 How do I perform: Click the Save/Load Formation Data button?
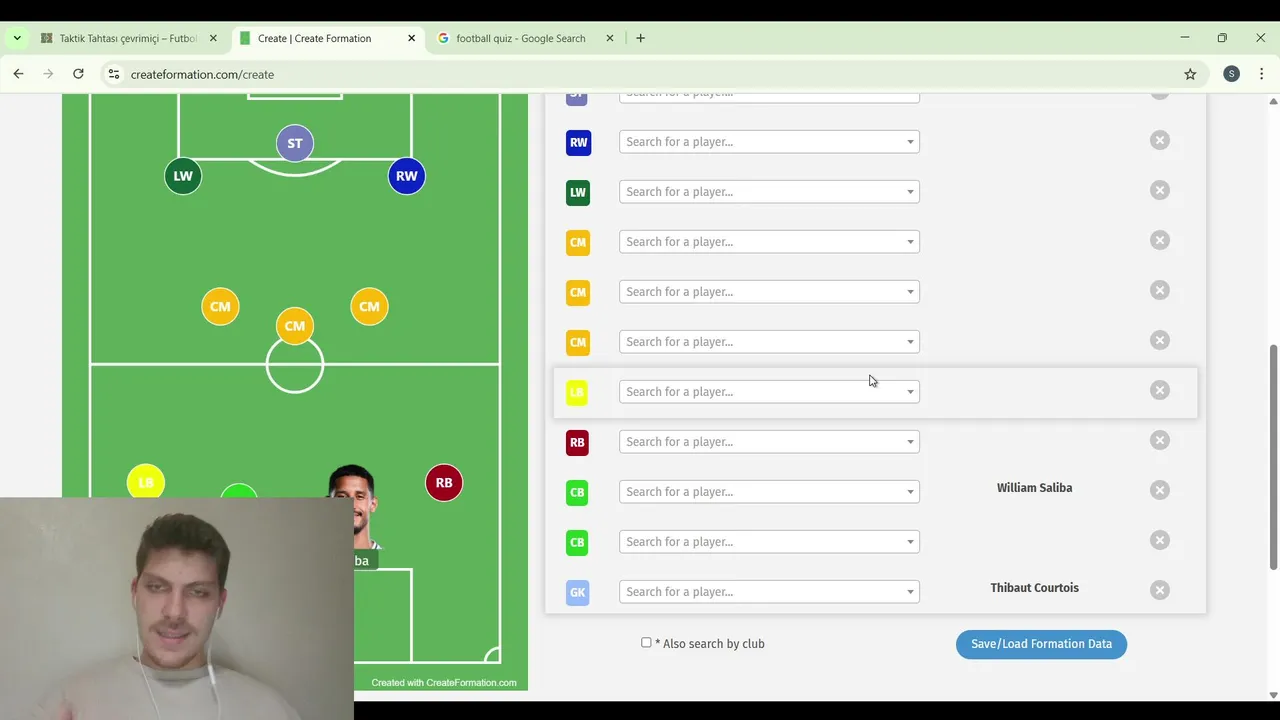(1041, 644)
